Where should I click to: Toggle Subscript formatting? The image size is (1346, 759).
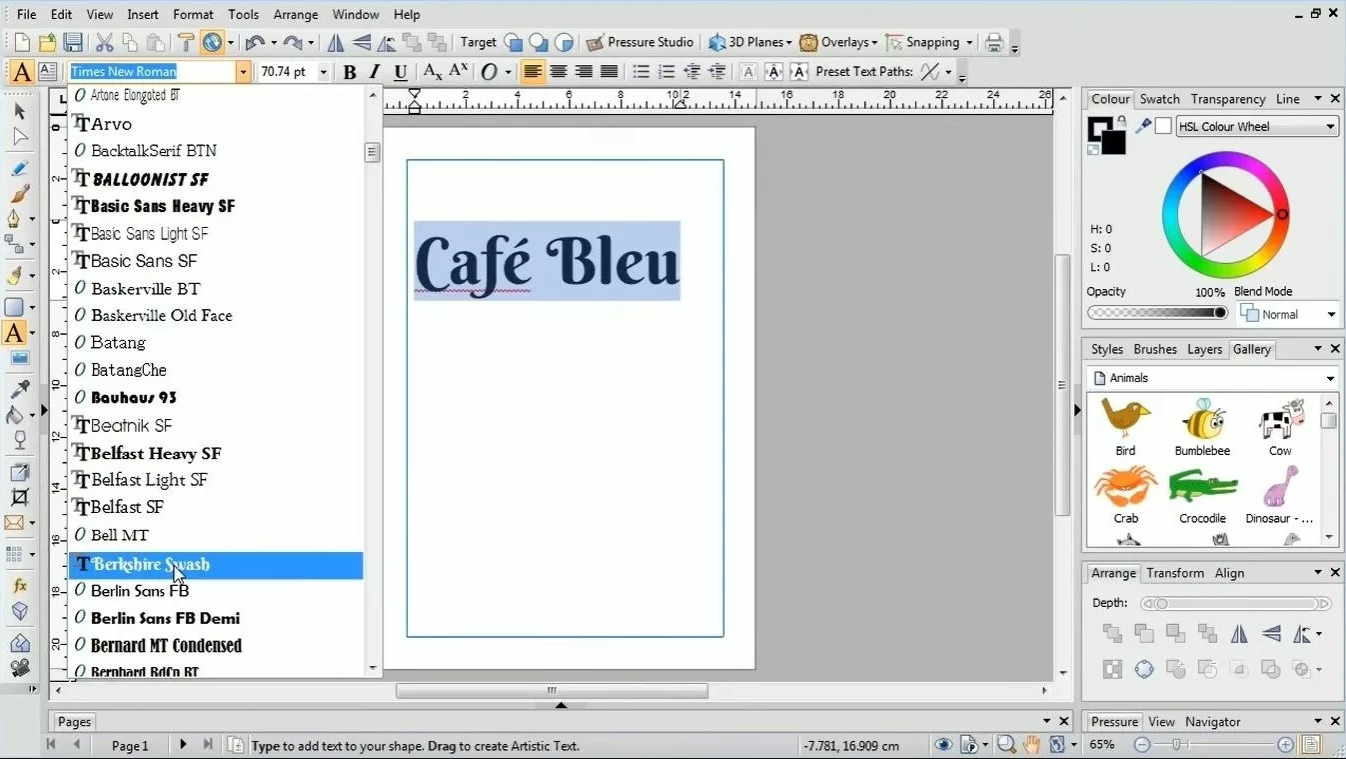(x=432, y=72)
